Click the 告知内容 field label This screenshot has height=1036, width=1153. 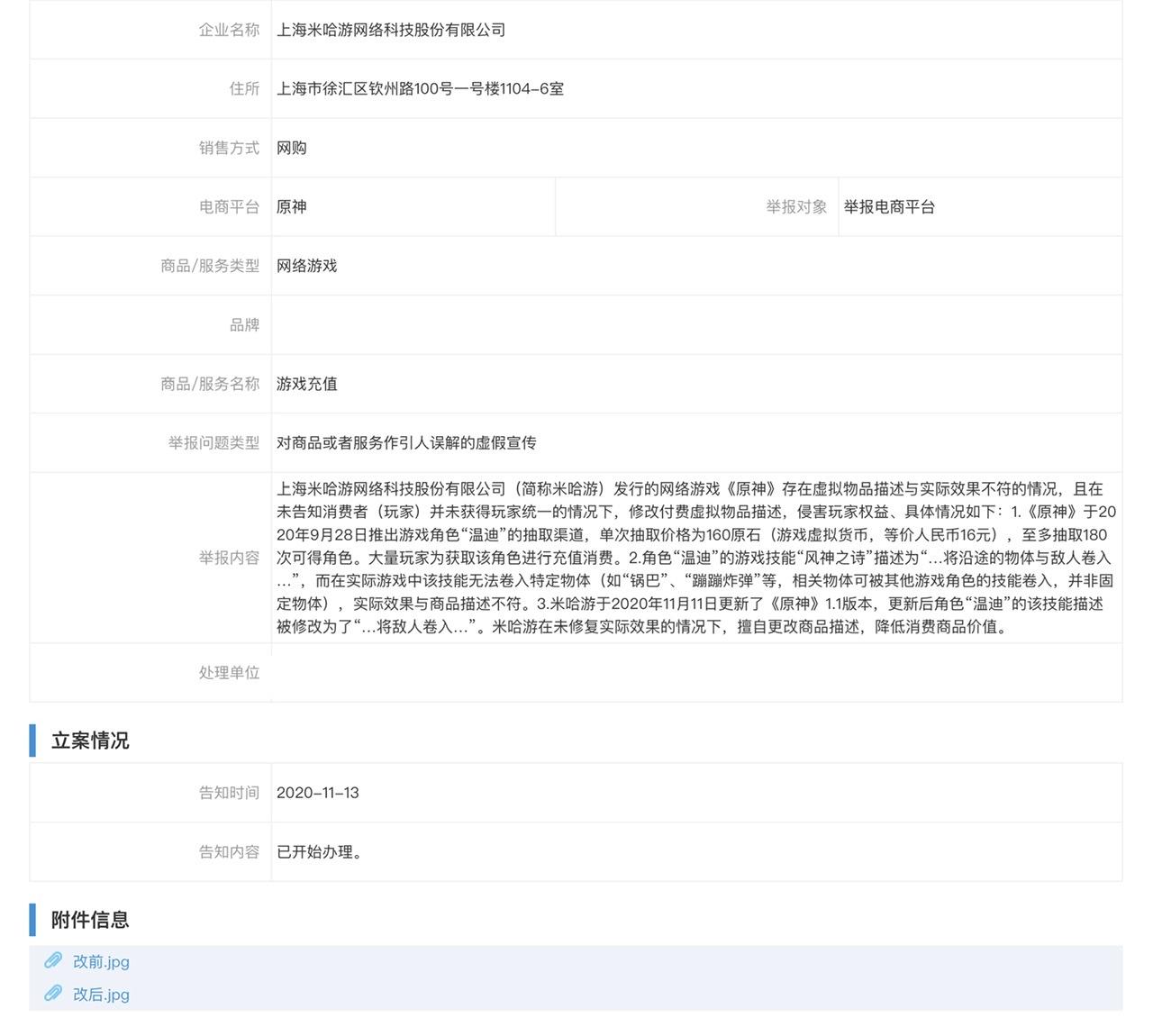click(x=229, y=851)
